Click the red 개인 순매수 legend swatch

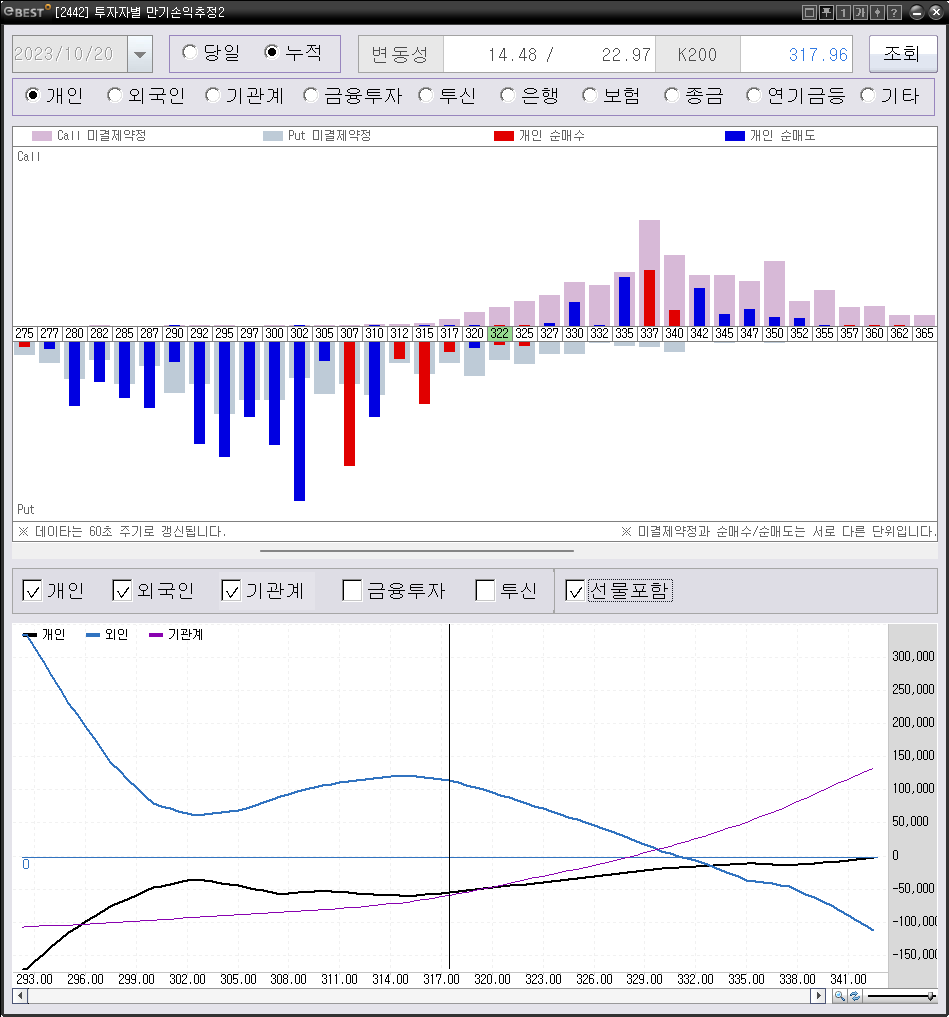(x=504, y=136)
